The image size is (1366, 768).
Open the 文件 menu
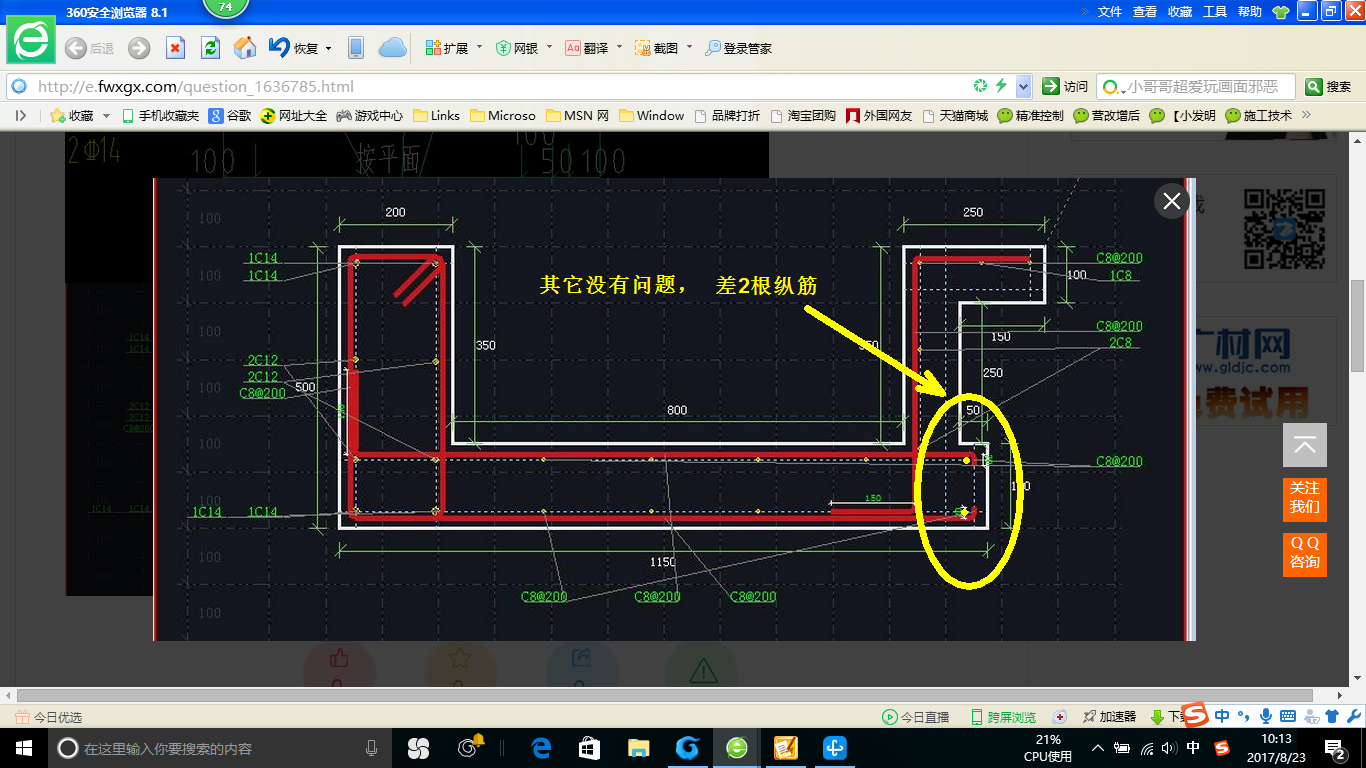coord(1110,12)
